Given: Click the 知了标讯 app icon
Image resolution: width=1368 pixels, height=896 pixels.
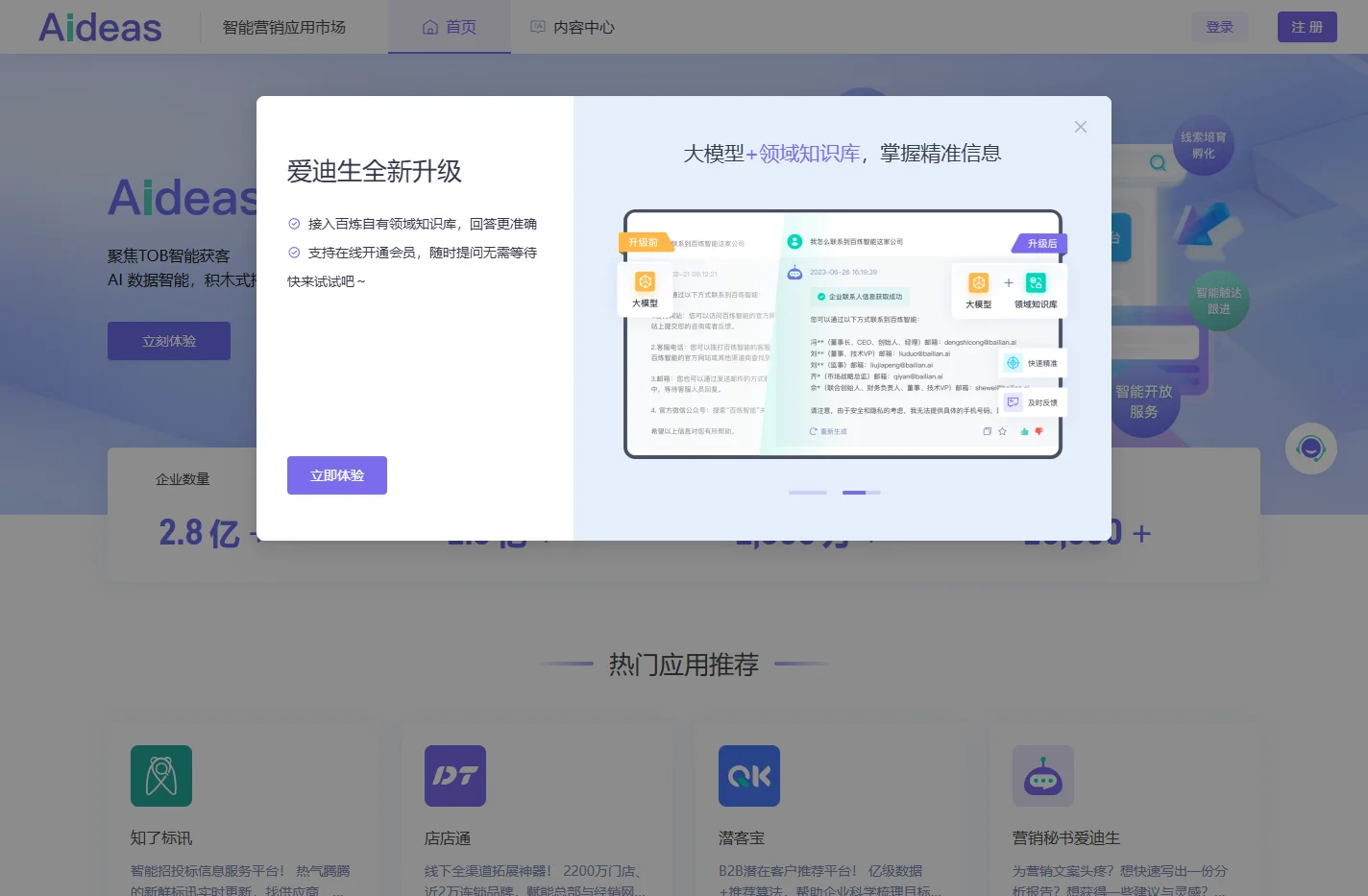Looking at the screenshot, I should pos(161,776).
